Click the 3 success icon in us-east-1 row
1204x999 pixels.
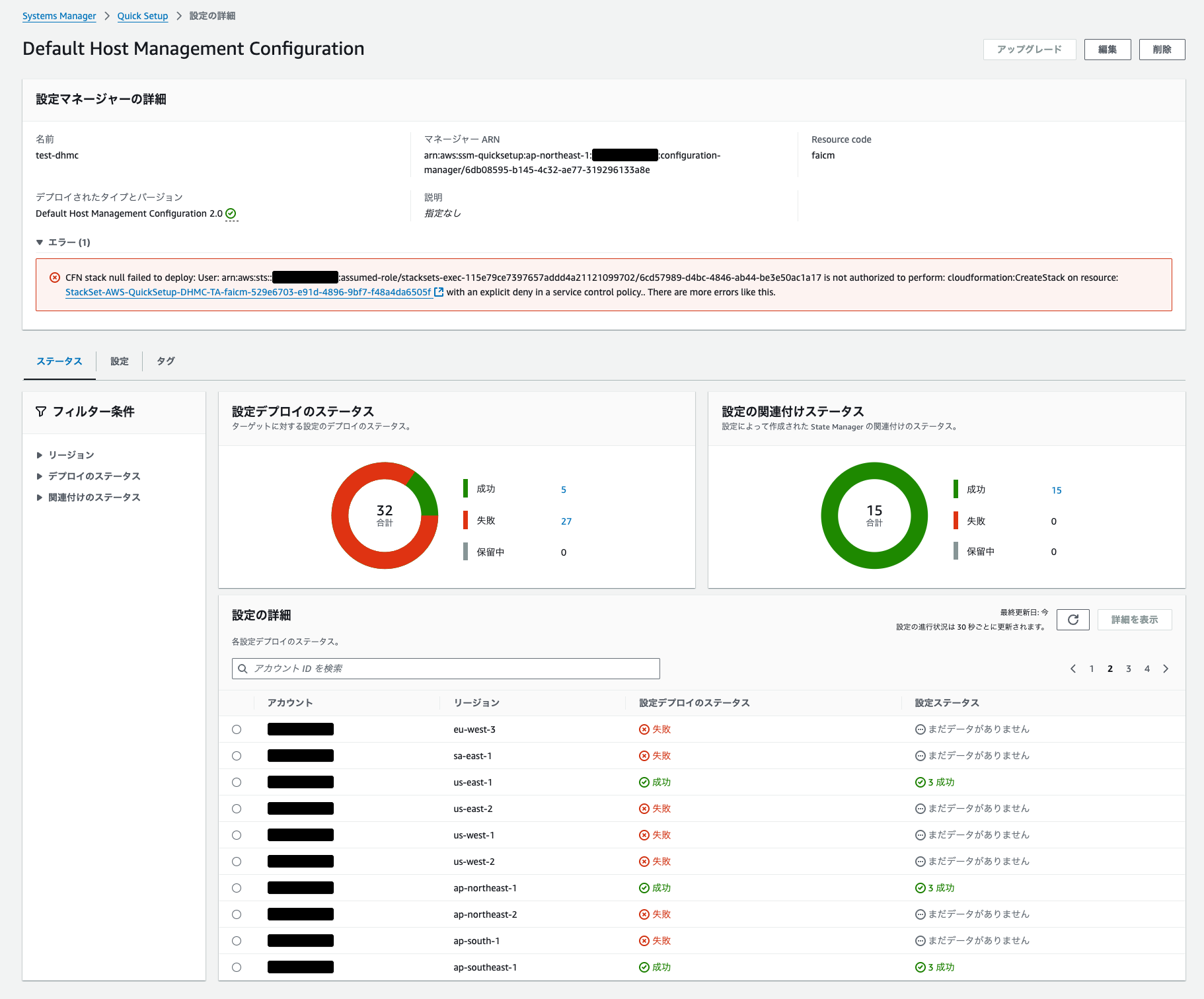(x=920, y=782)
